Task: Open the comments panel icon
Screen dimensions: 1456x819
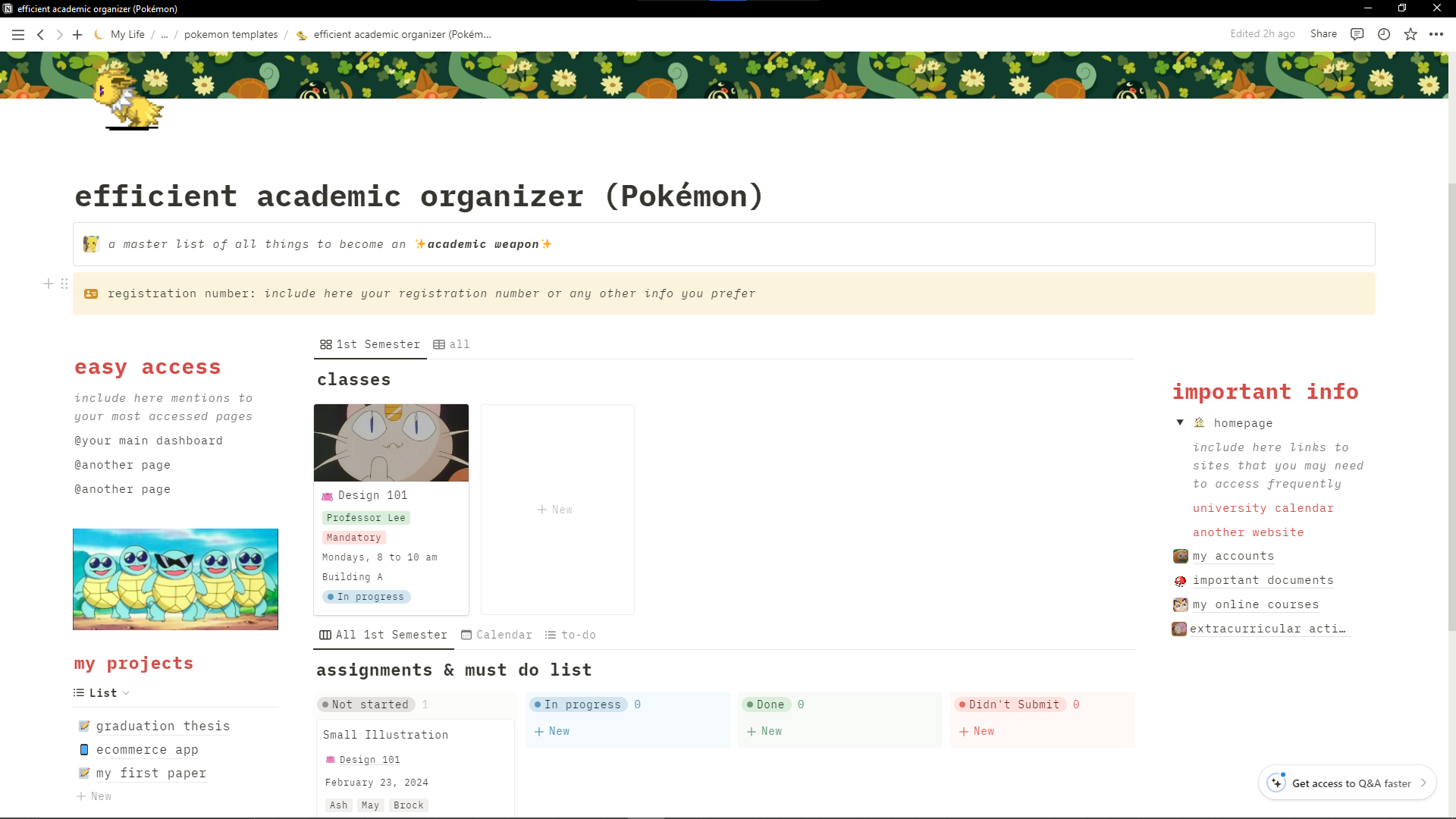Action: [1357, 34]
